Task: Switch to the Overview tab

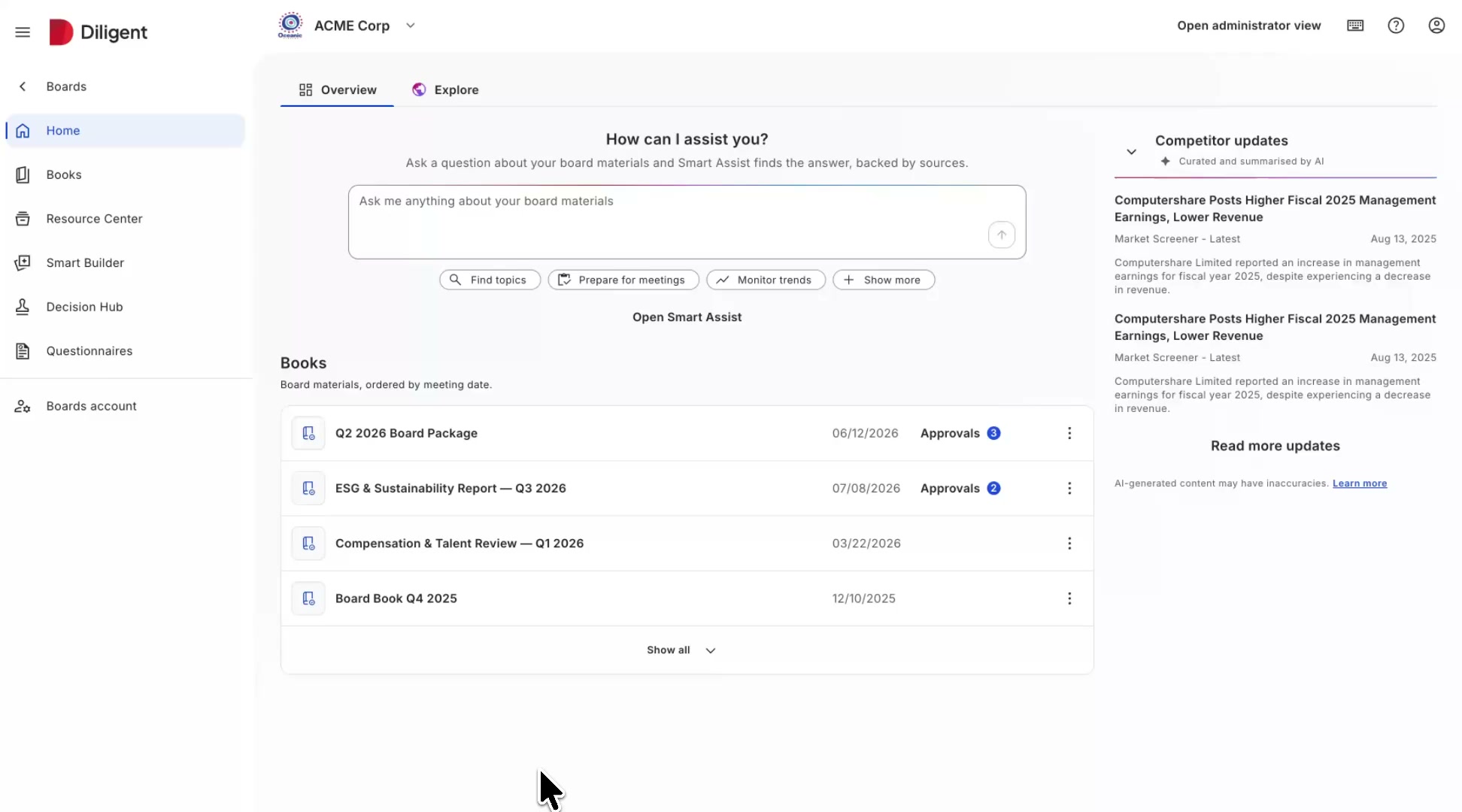Action: click(337, 89)
